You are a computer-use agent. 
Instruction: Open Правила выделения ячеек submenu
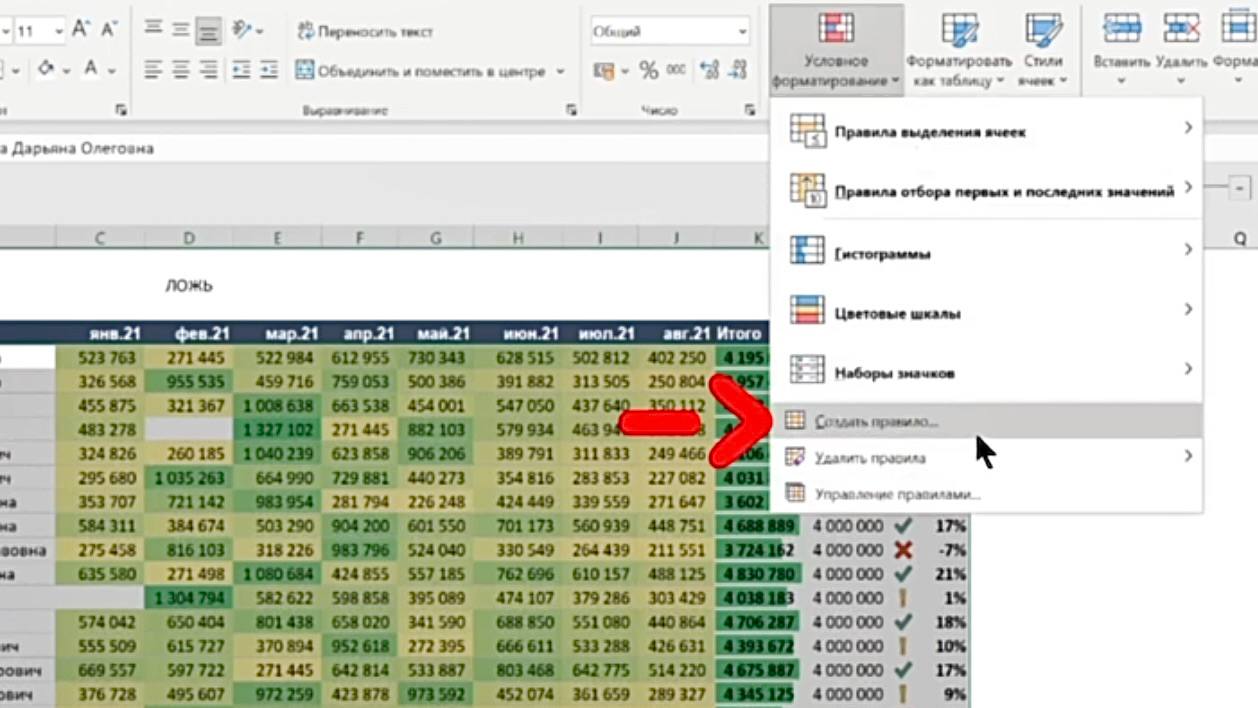coord(988,130)
